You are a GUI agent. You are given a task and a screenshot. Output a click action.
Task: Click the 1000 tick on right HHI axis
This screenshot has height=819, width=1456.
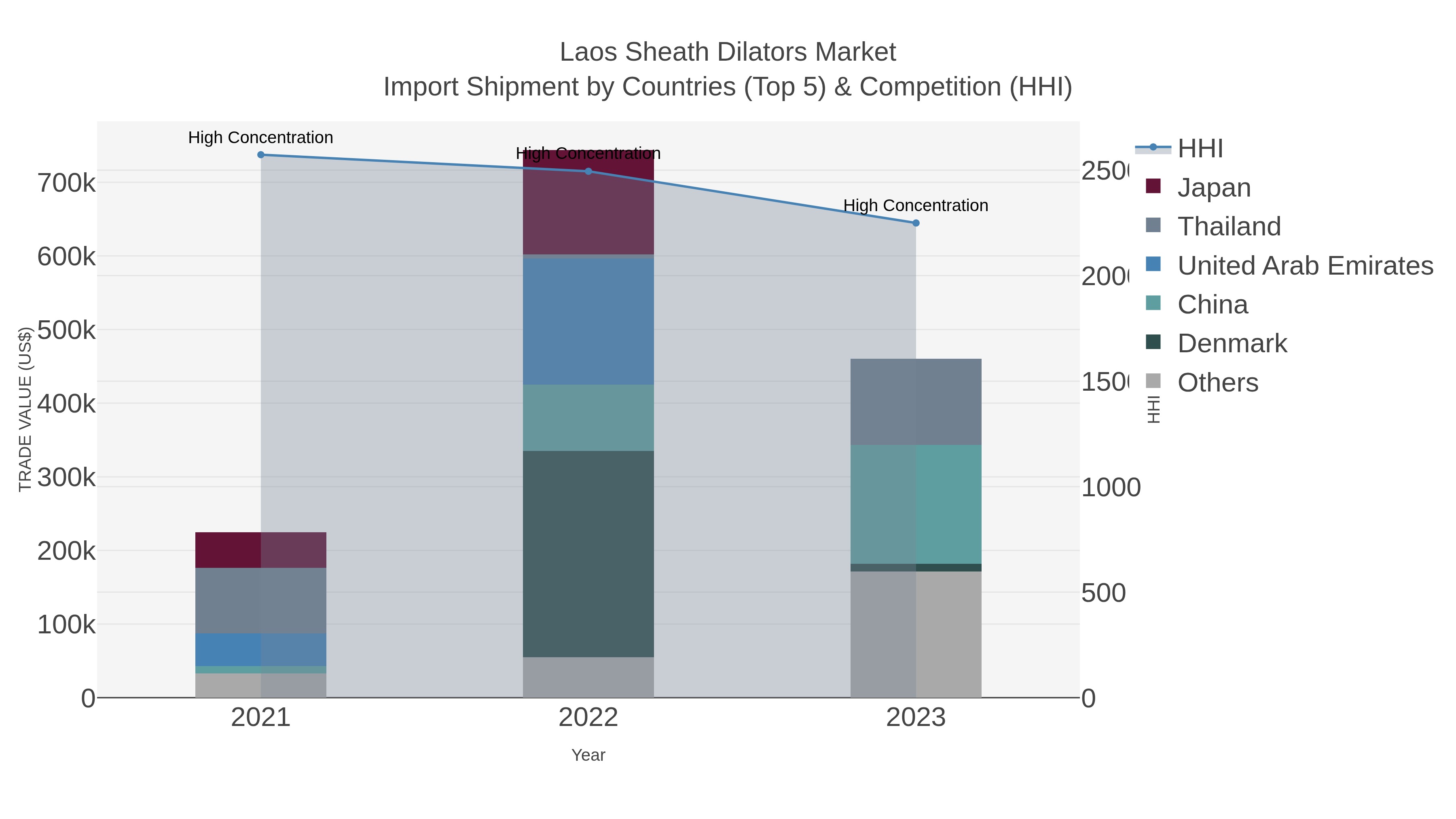pyautogui.click(x=1111, y=487)
